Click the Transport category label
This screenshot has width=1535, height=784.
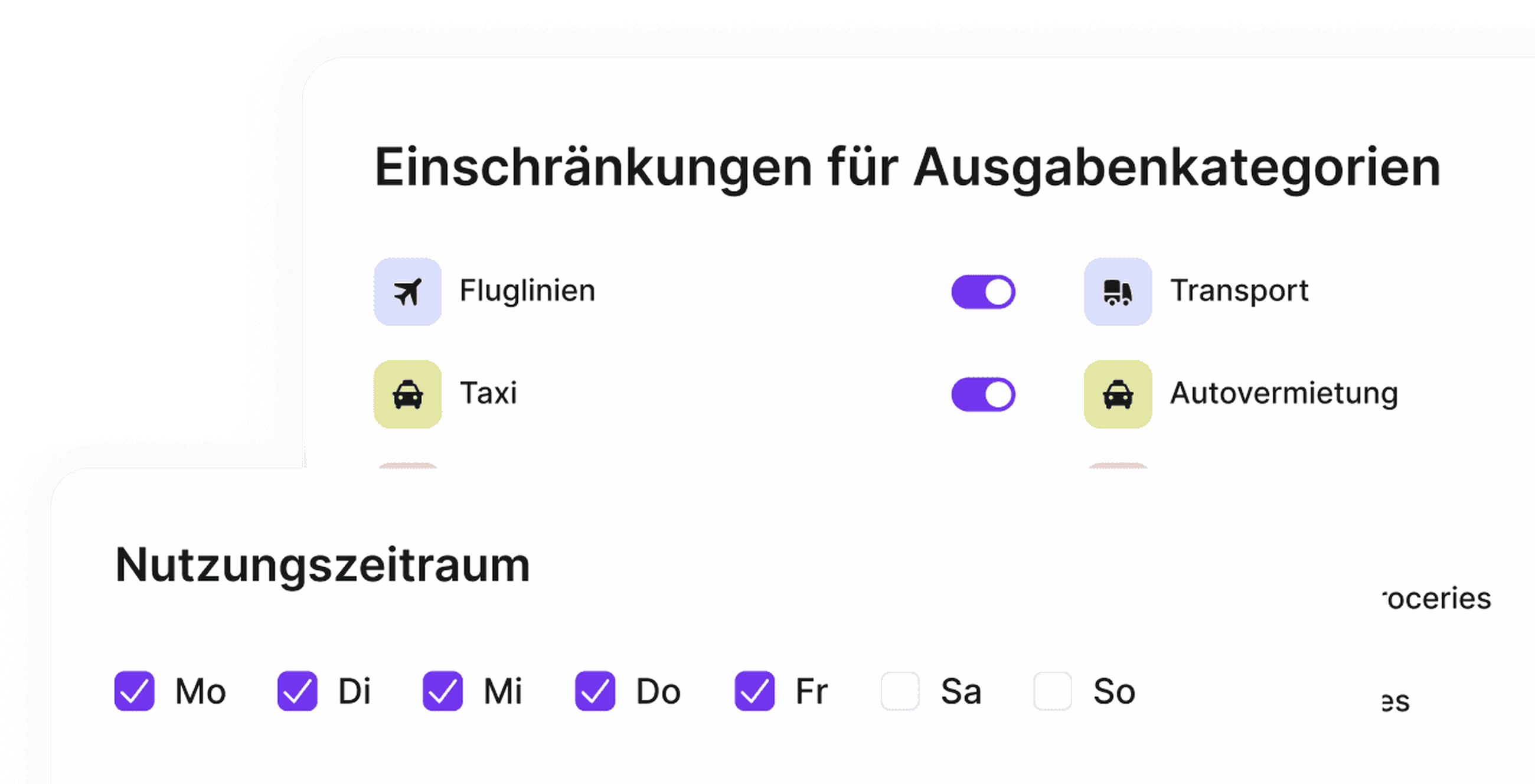coord(1239,290)
